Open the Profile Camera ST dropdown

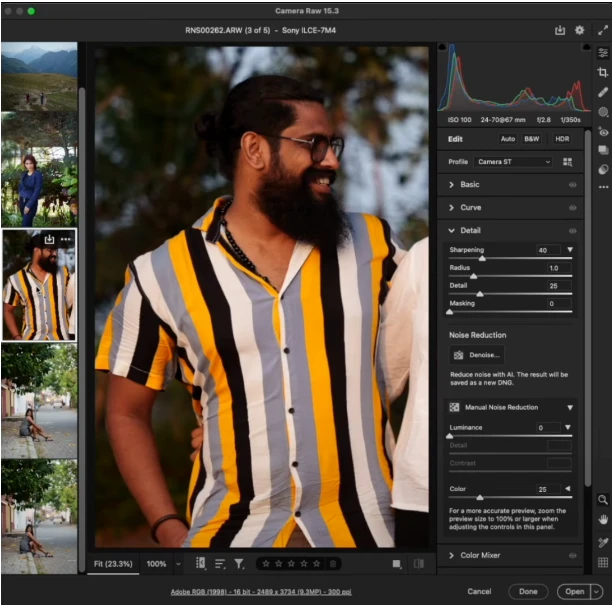click(514, 161)
